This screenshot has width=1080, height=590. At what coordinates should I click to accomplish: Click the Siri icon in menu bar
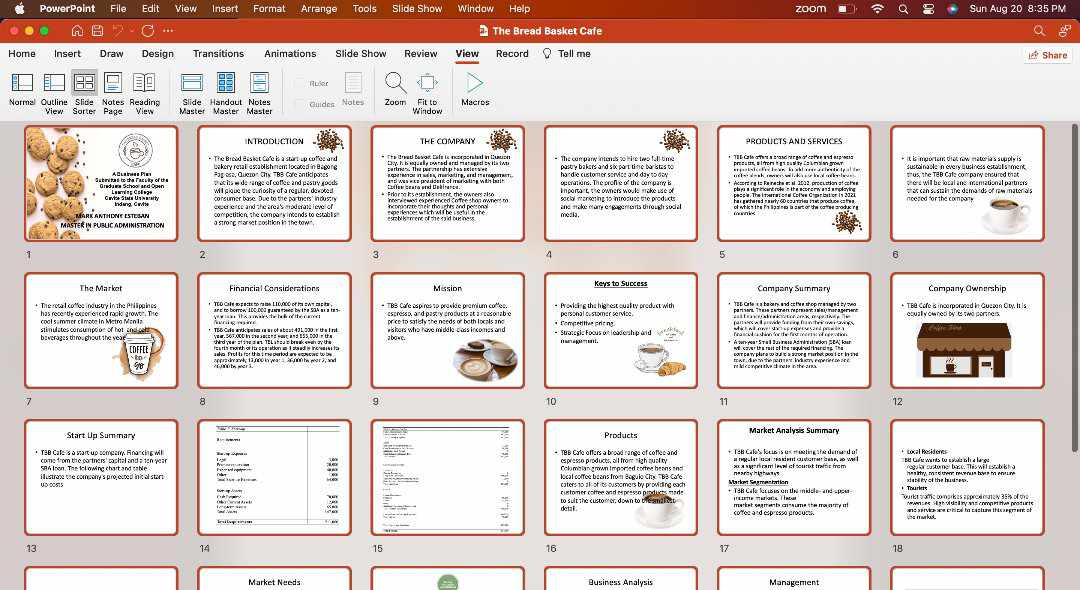tap(952, 8)
